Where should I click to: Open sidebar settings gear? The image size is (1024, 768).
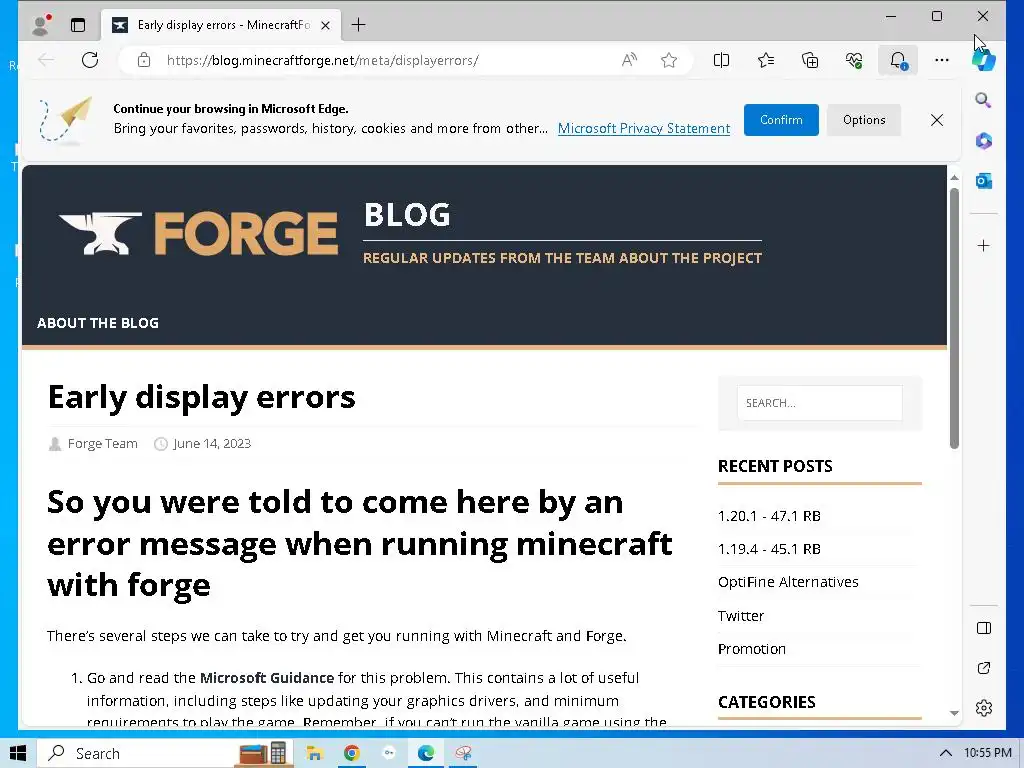[984, 708]
